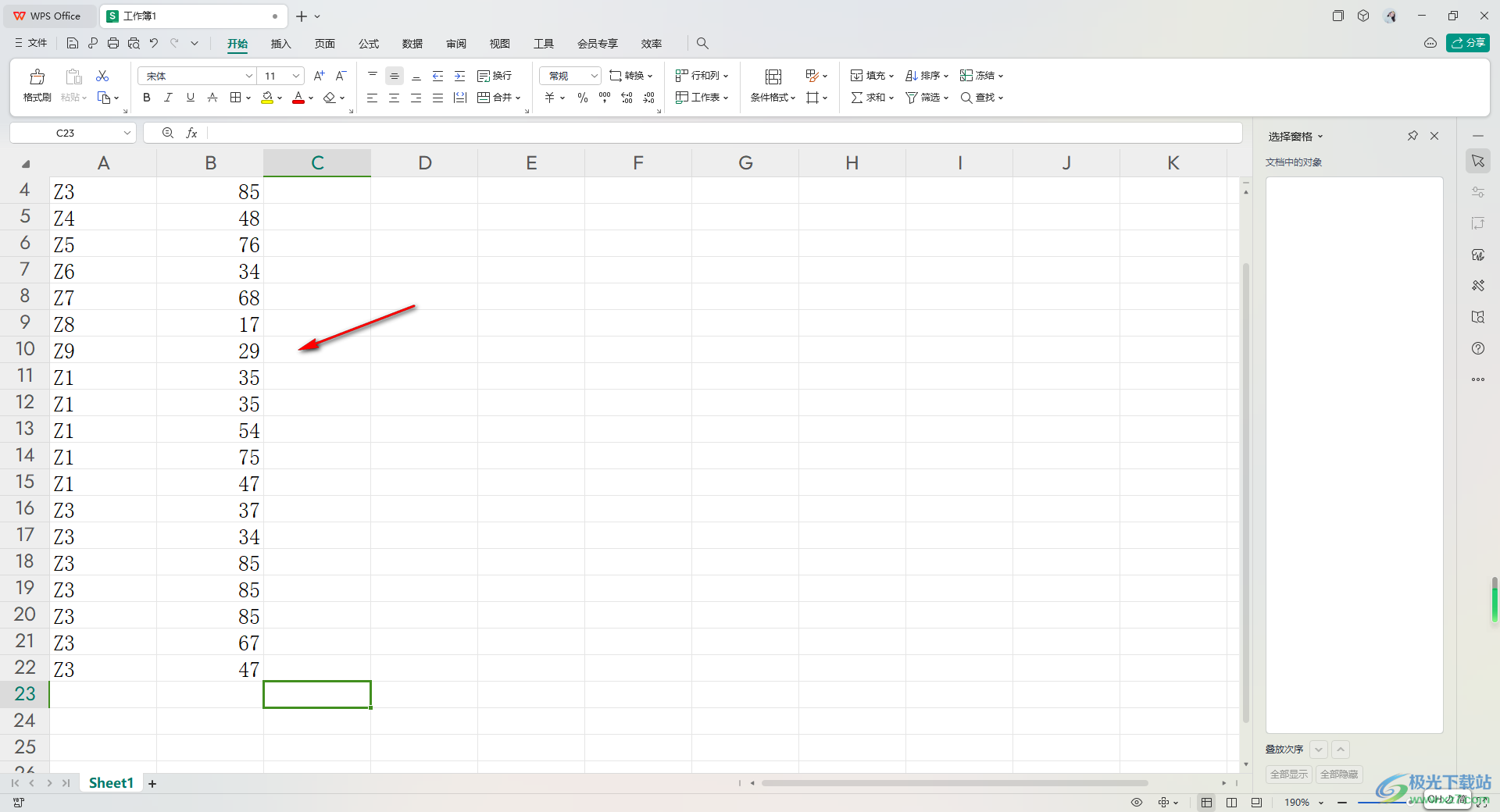This screenshot has width=1500, height=812.
Task: Open the font size dropdown
Action: click(x=296, y=76)
